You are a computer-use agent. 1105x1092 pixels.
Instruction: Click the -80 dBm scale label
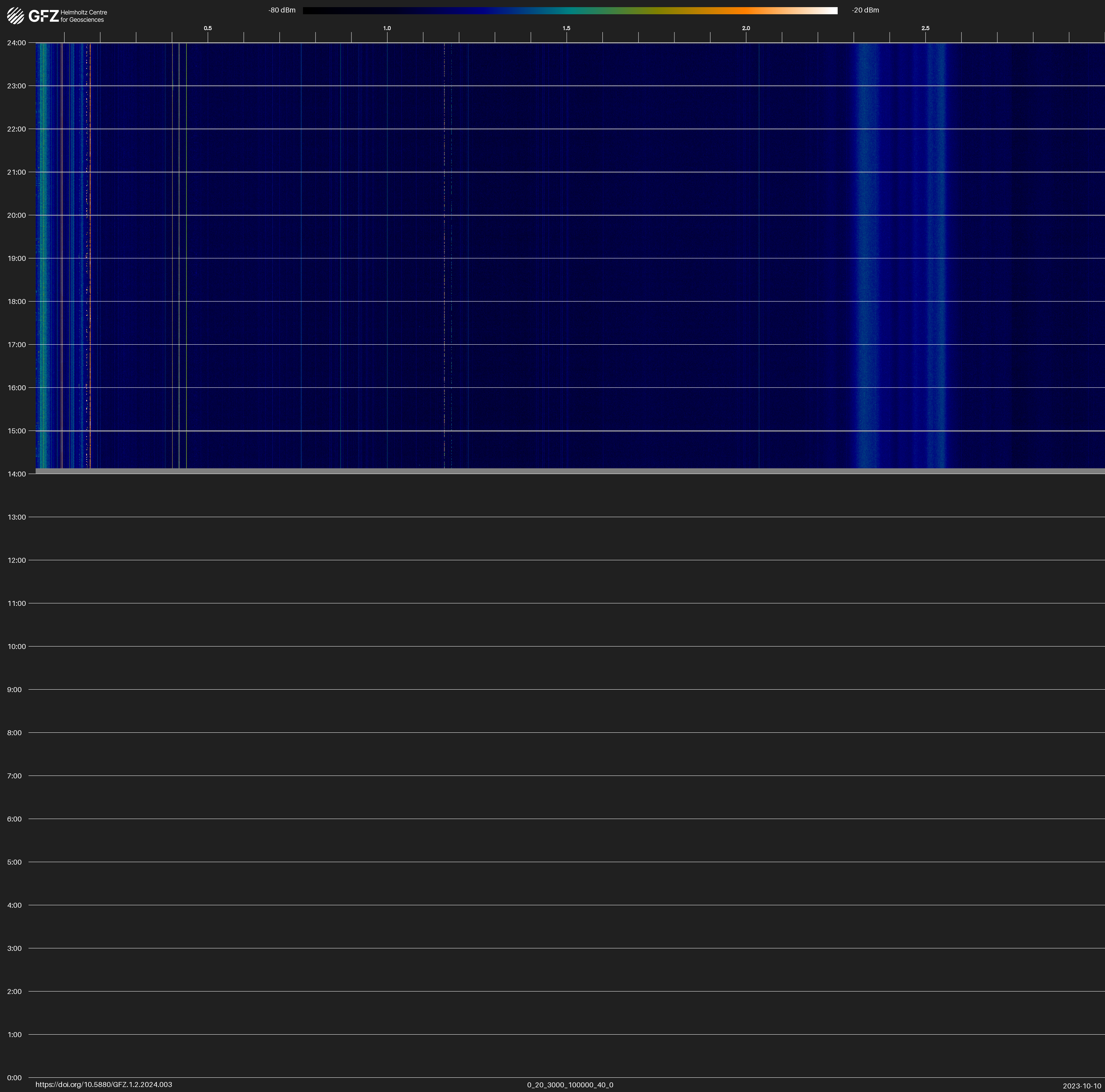[282, 10]
